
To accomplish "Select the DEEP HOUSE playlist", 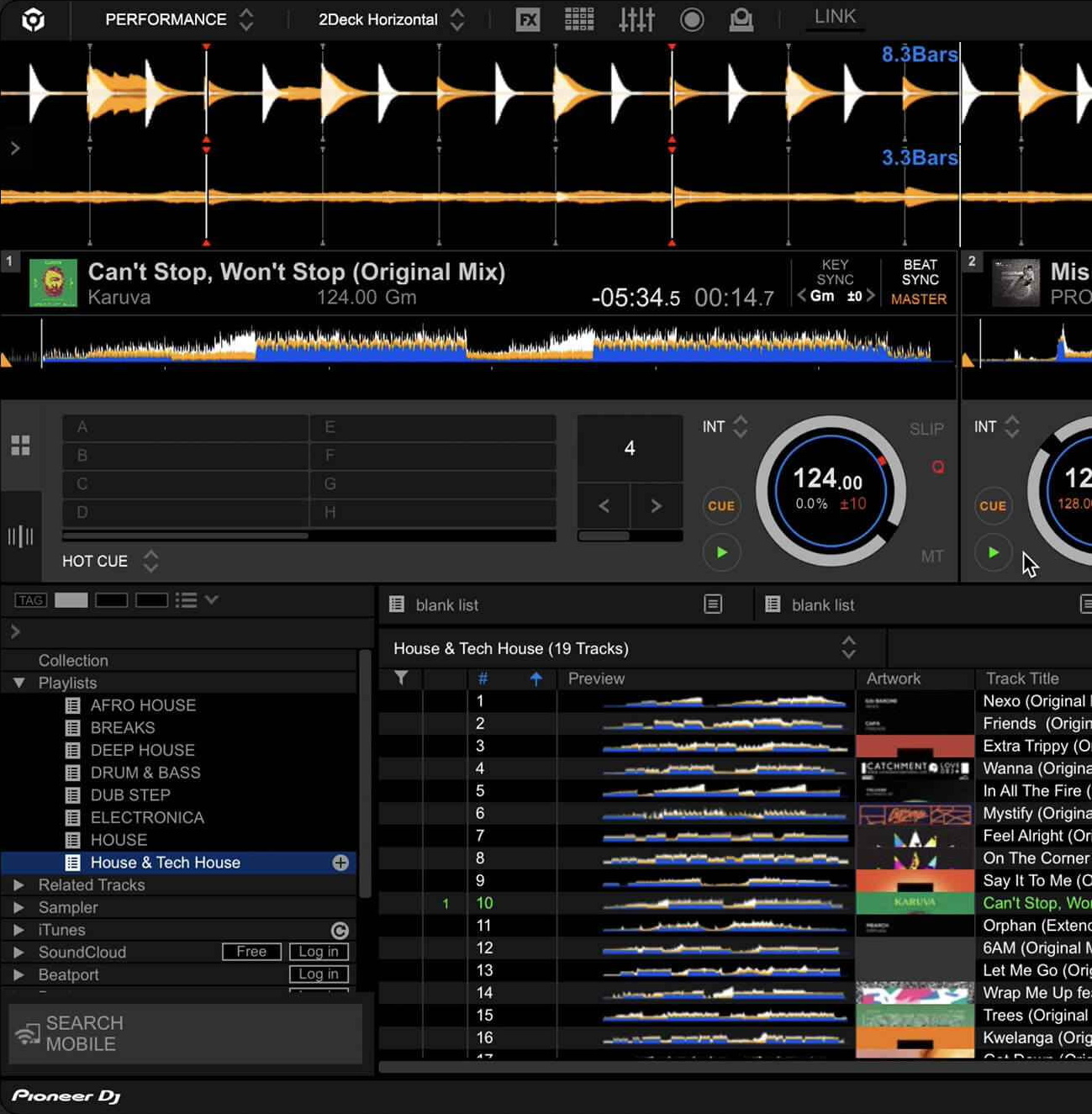I will point(142,750).
